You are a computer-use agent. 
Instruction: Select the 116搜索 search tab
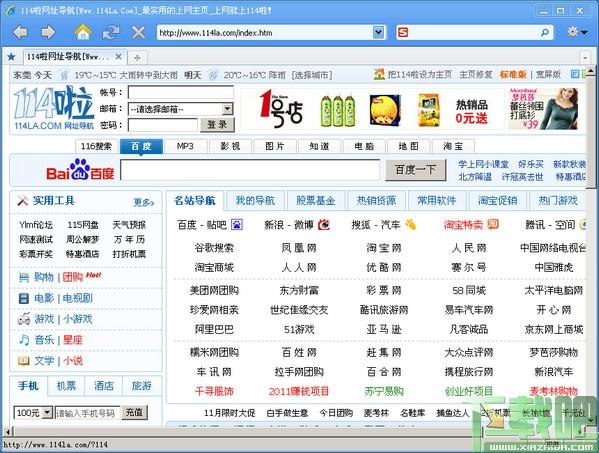coord(96,146)
